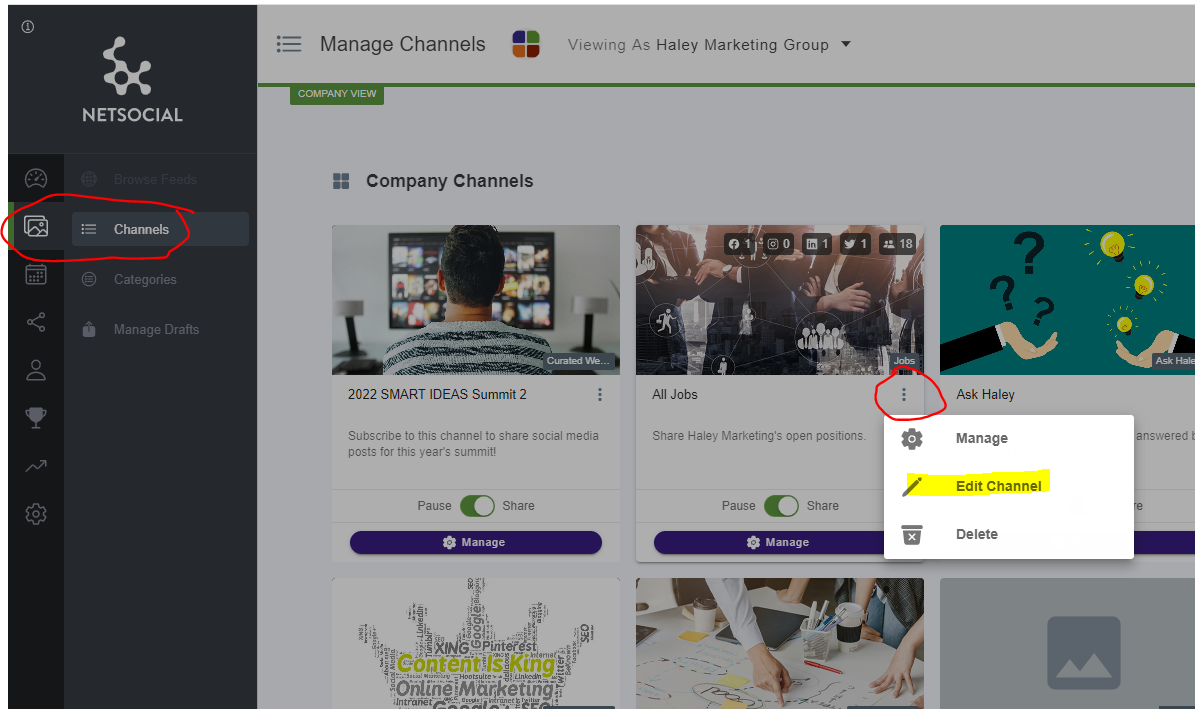Select Channels in the sidebar submenu

click(x=160, y=229)
